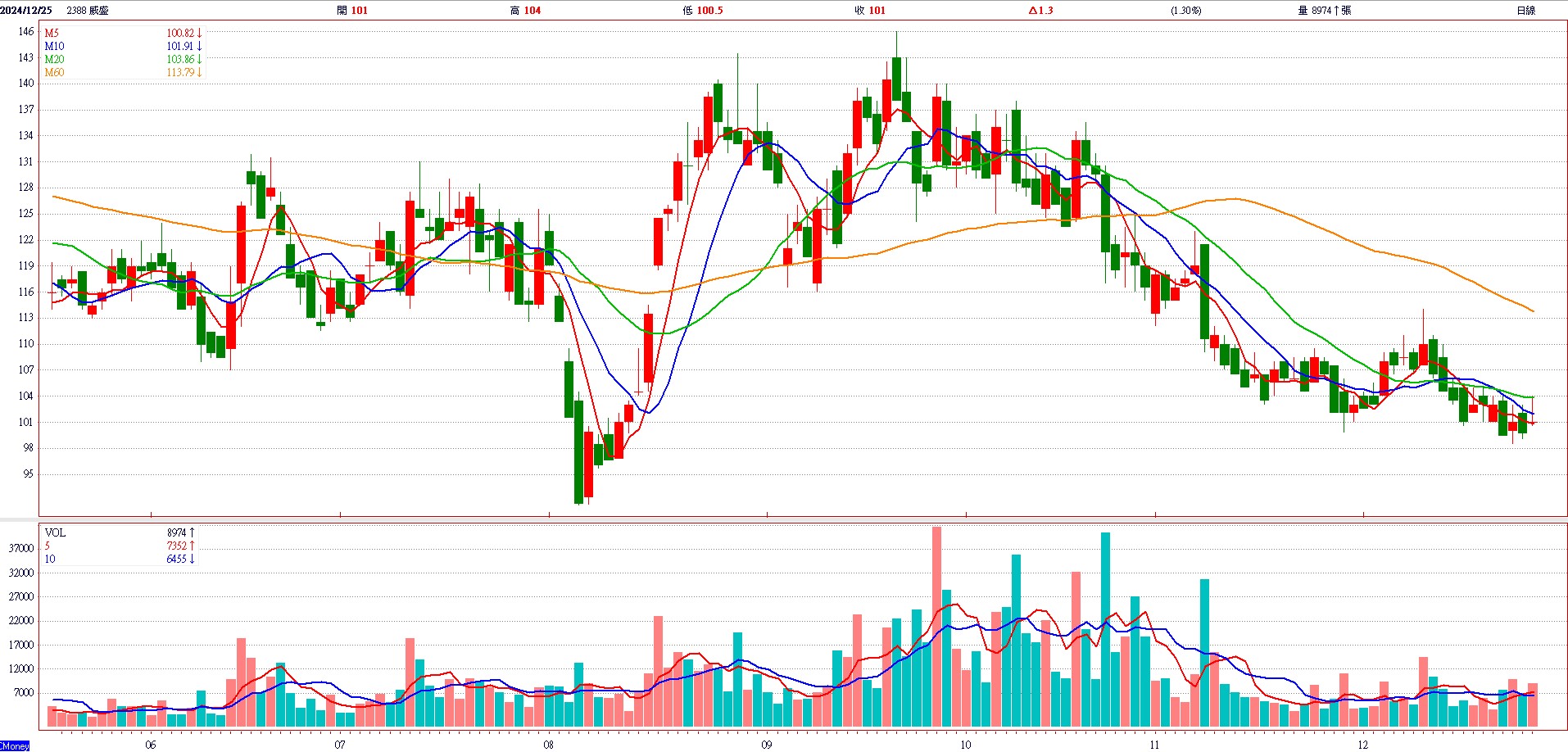Click the CMoney logo in the corner
The height and width of the screenshot is (752, 1568).
point(15,746)
